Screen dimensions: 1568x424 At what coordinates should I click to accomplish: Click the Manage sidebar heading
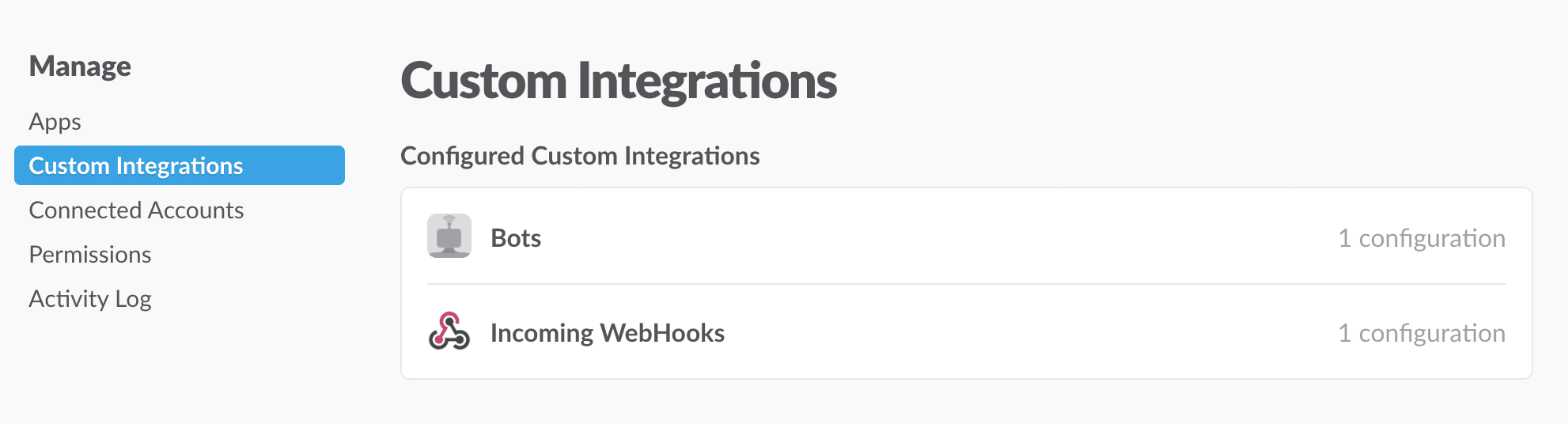[x=80, y=66]
